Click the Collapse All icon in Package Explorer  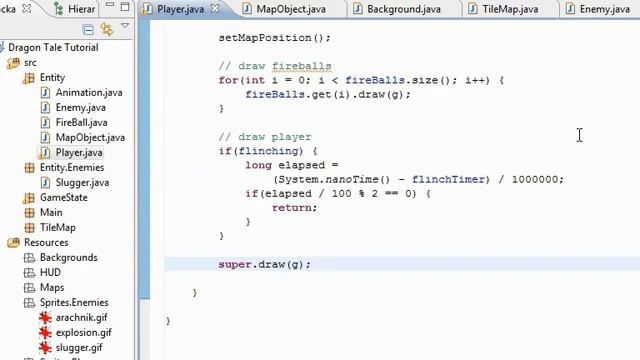(88, 30)
